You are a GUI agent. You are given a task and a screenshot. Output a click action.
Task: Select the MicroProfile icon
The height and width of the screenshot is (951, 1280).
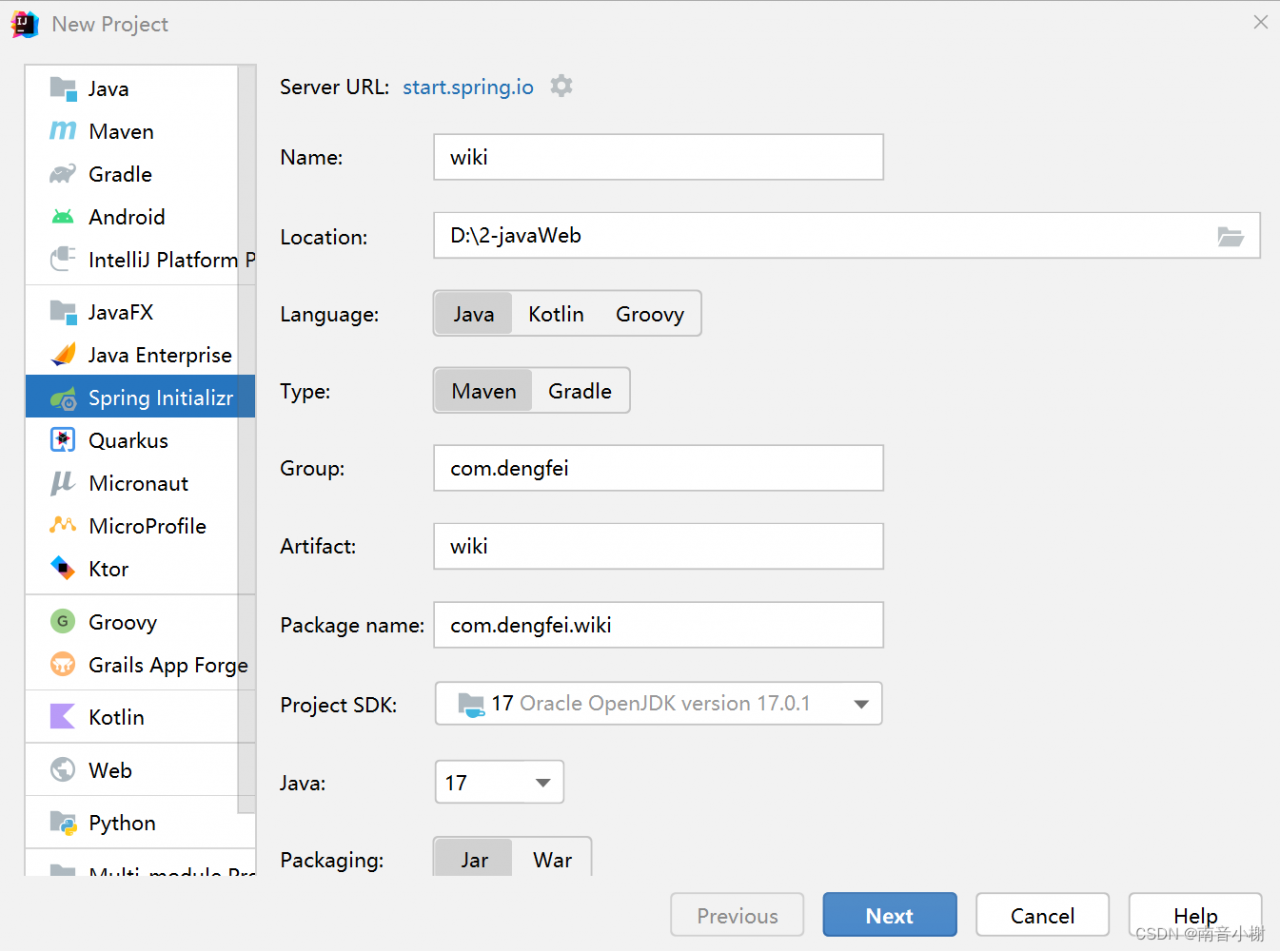(63, 526)
